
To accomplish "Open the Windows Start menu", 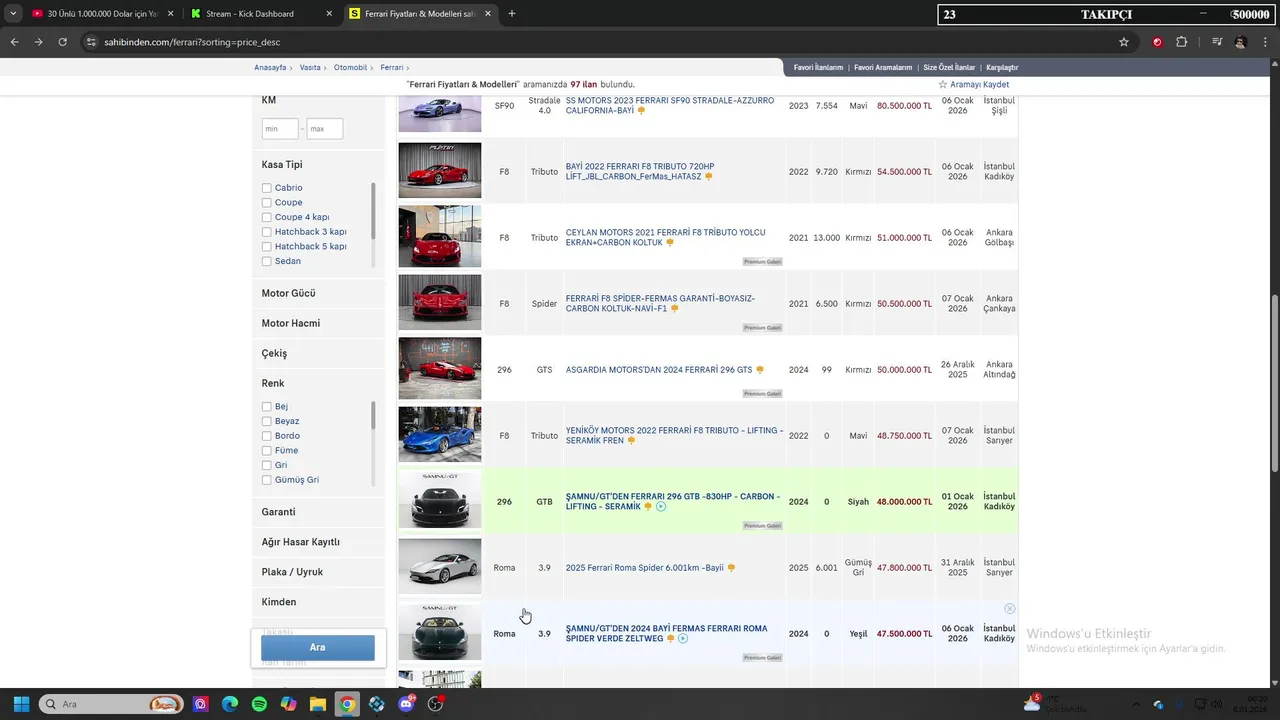I will click(21, 704).
